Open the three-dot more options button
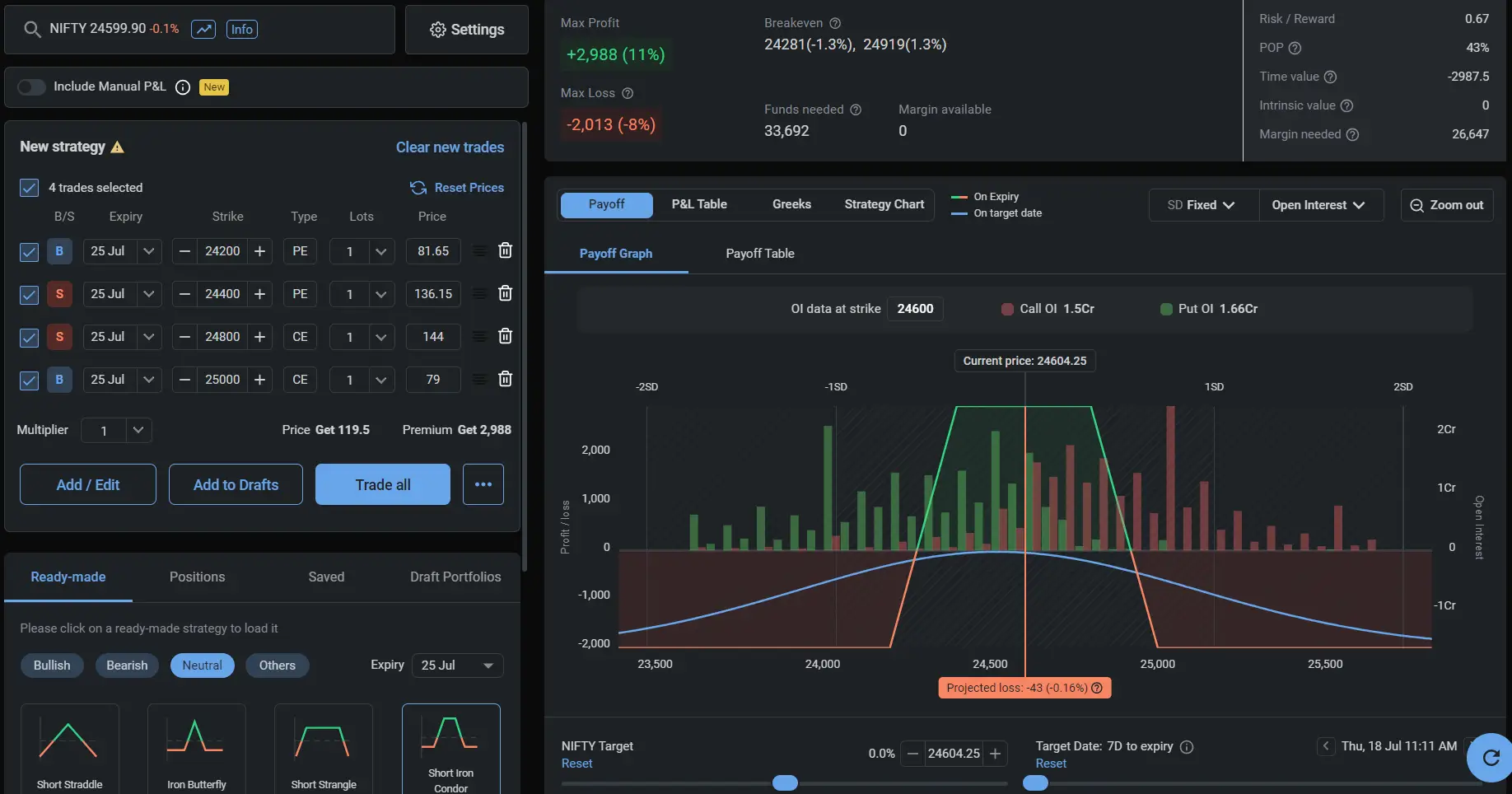This screenshot has height=794, width=1512. (x=483, y=484)
